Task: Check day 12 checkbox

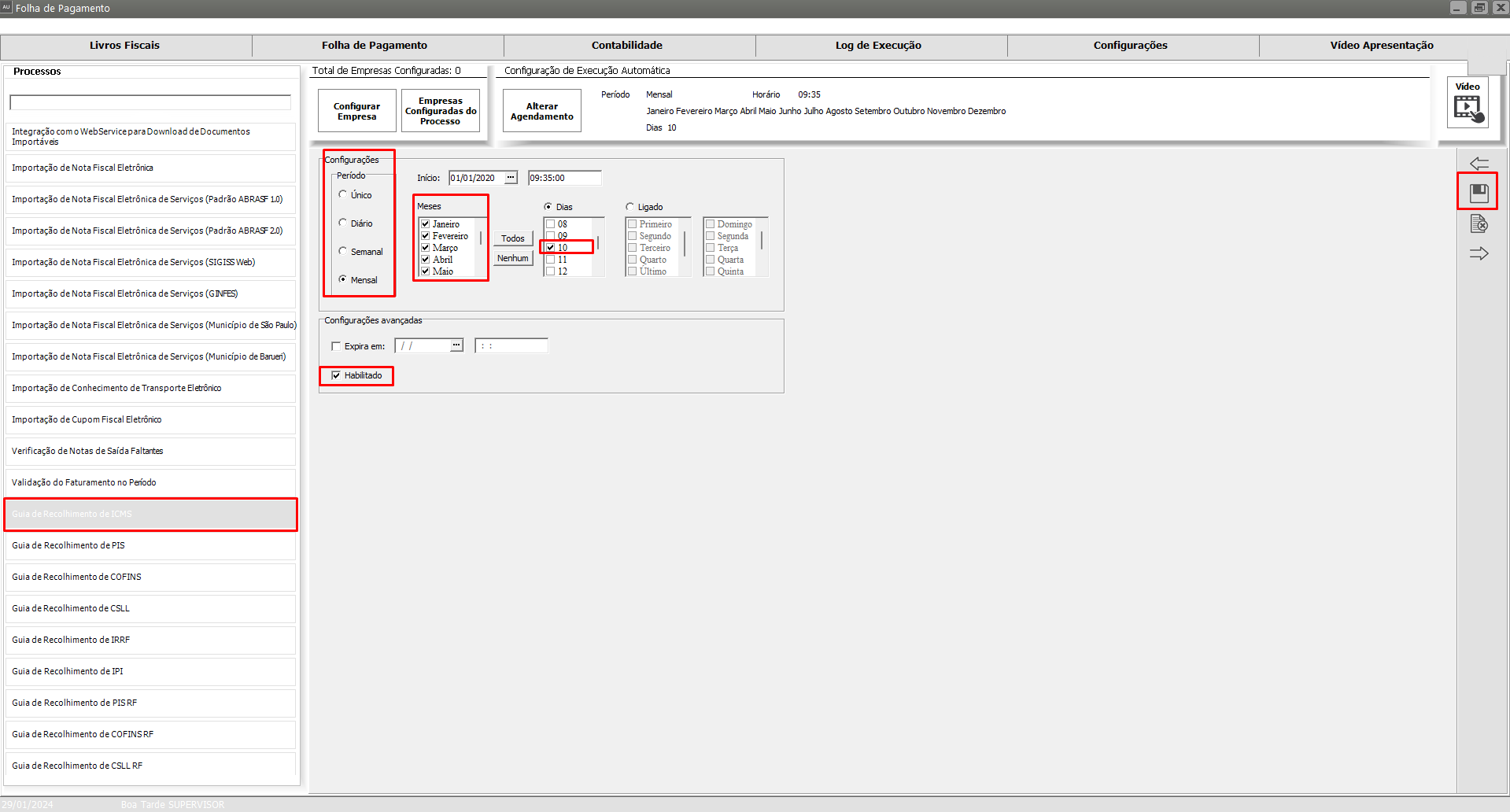Action: 551,271
